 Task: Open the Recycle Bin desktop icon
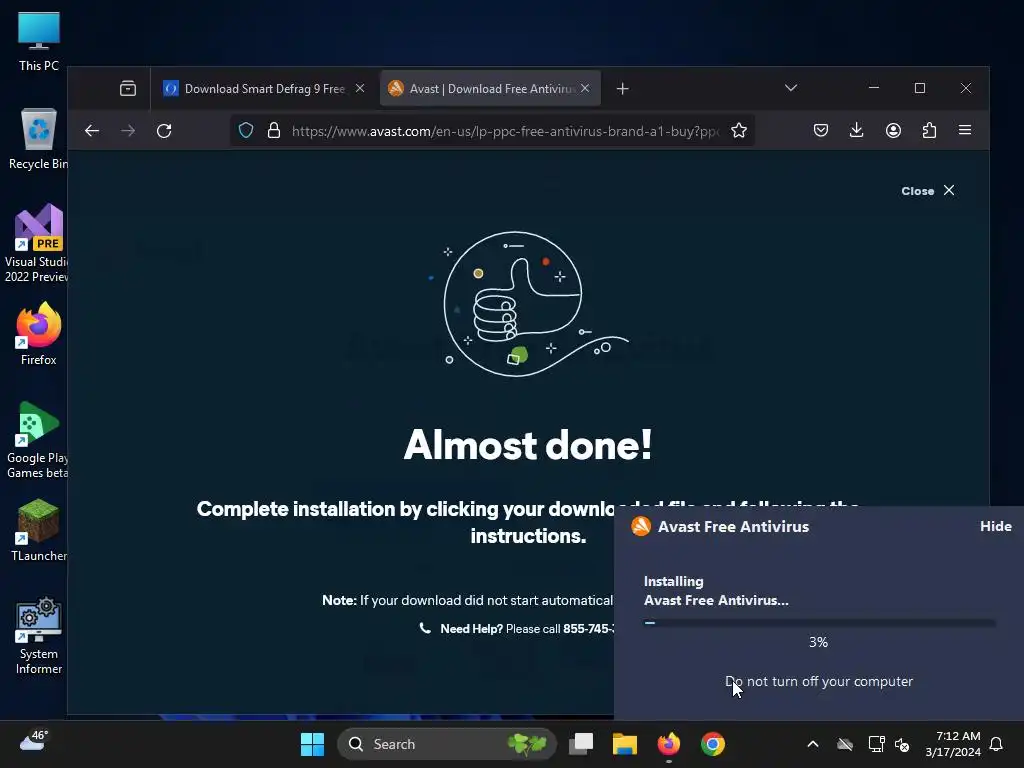tap(38, 138)
